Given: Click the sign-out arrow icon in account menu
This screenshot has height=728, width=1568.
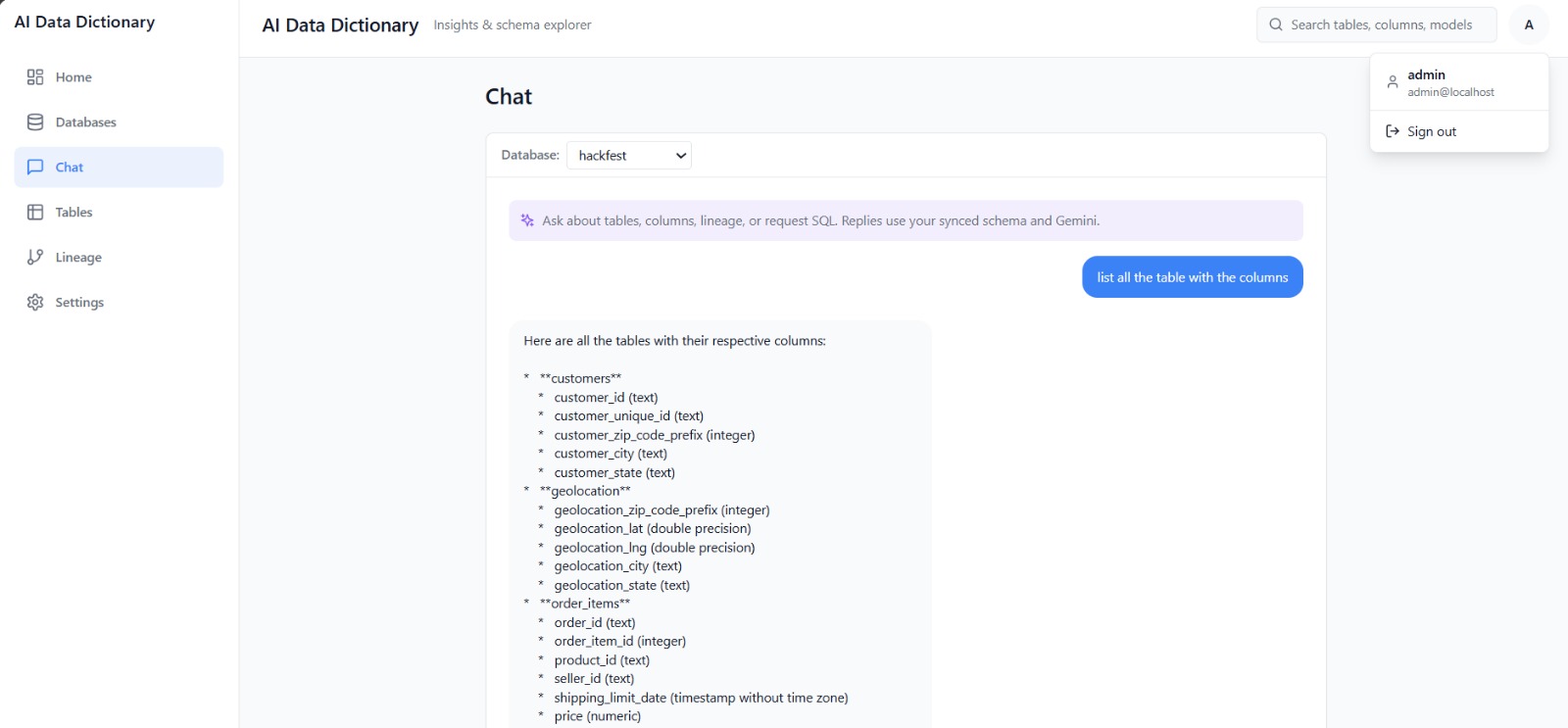Looking at the screenshot, I should tap(1393, 130).
